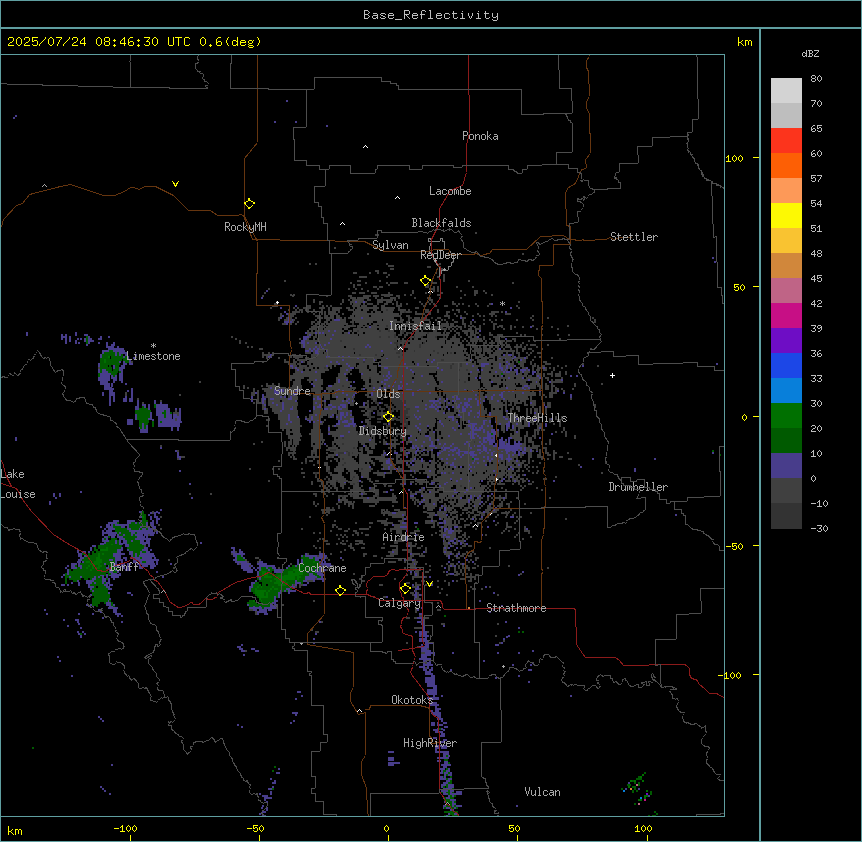This screenshot has height=842, width=862.
Task: Click the Blackfalds city label
Action: (441, 223)
